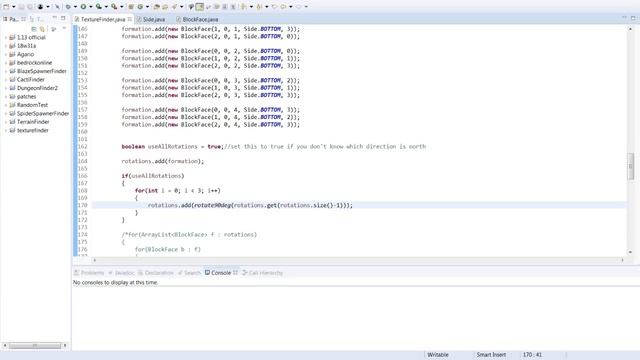Open the Back history dropdown arrow
Viewport: 640px width, 360px height.
point(291,7)
